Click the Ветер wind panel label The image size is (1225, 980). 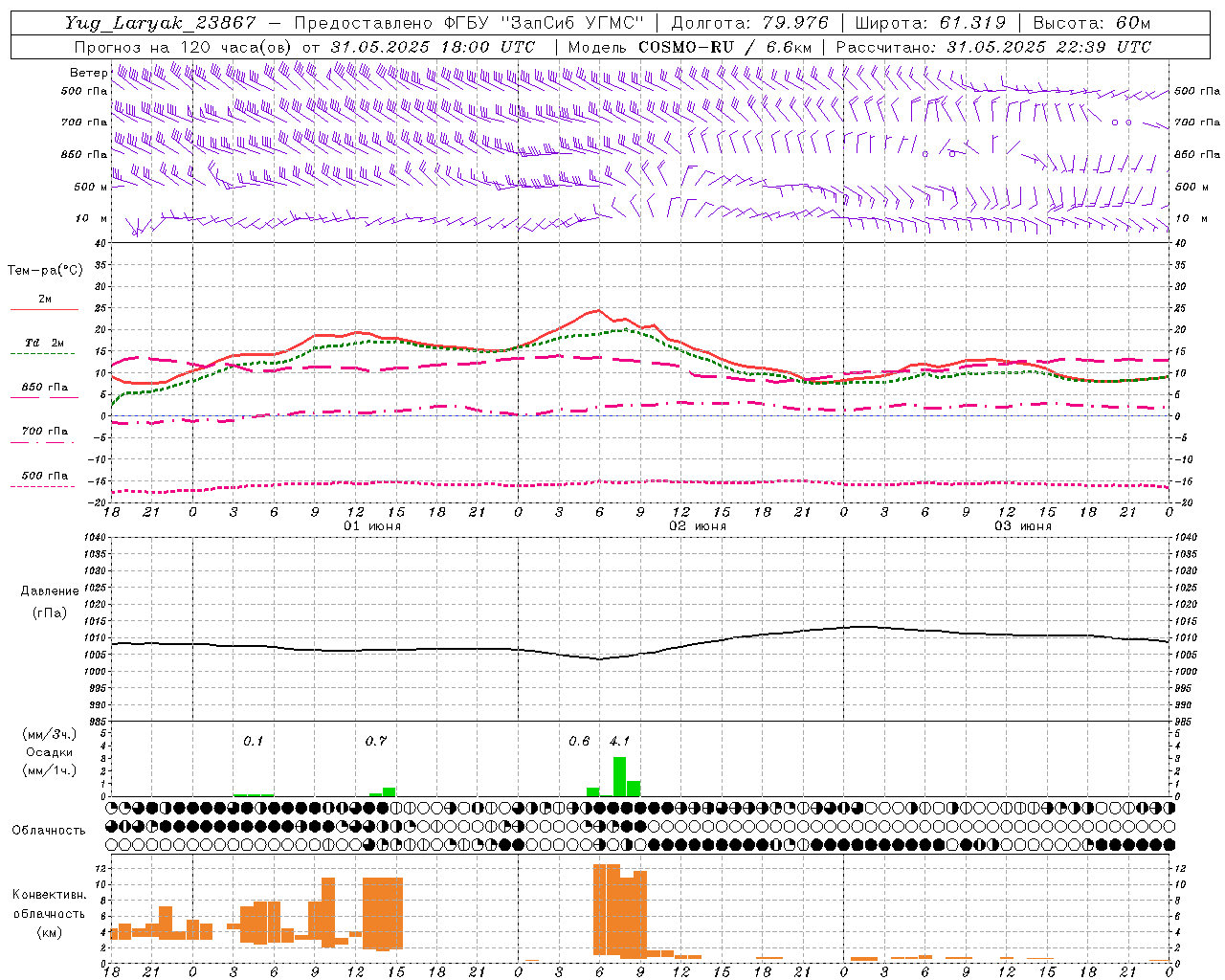(x=89, y=73)
